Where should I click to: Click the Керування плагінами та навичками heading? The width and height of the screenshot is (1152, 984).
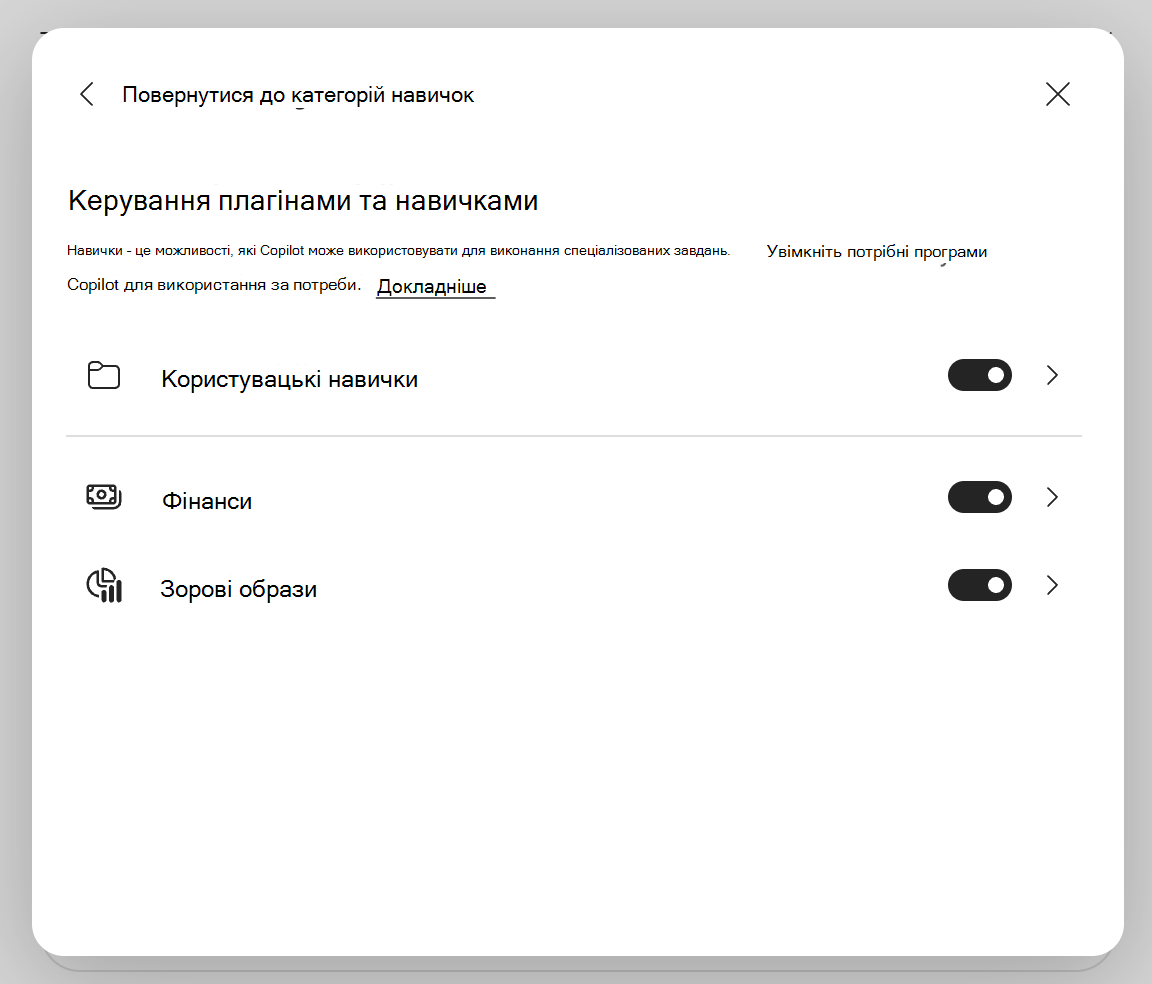tap(303, 201)
